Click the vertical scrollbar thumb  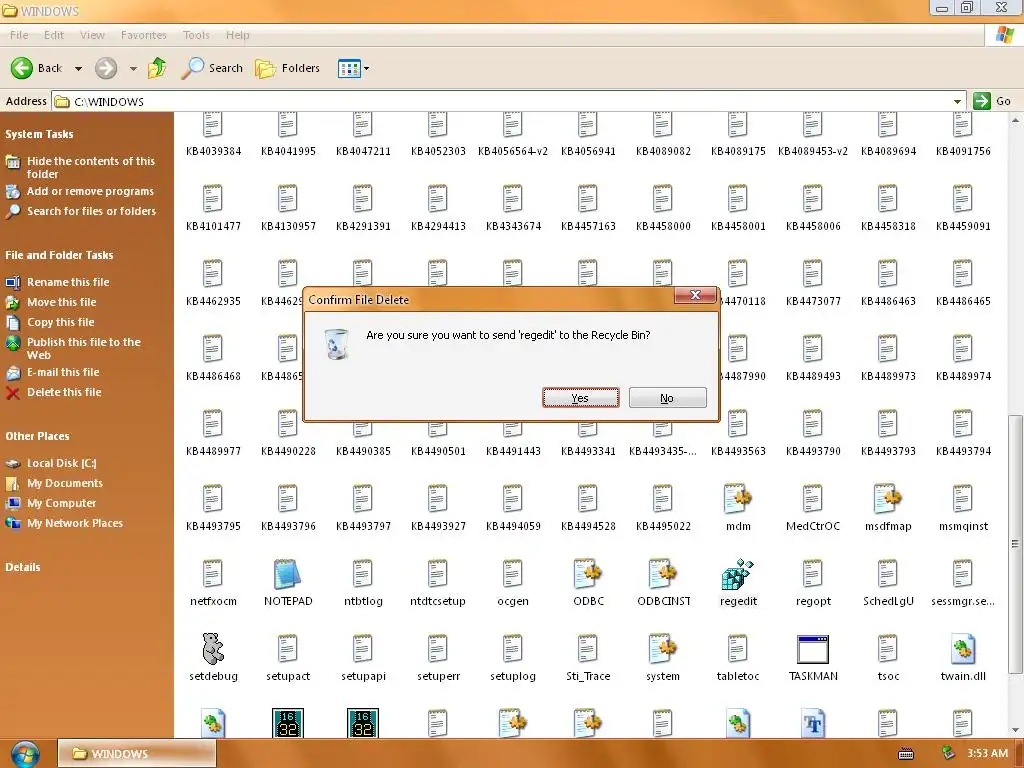click(x=1015, y=543)
